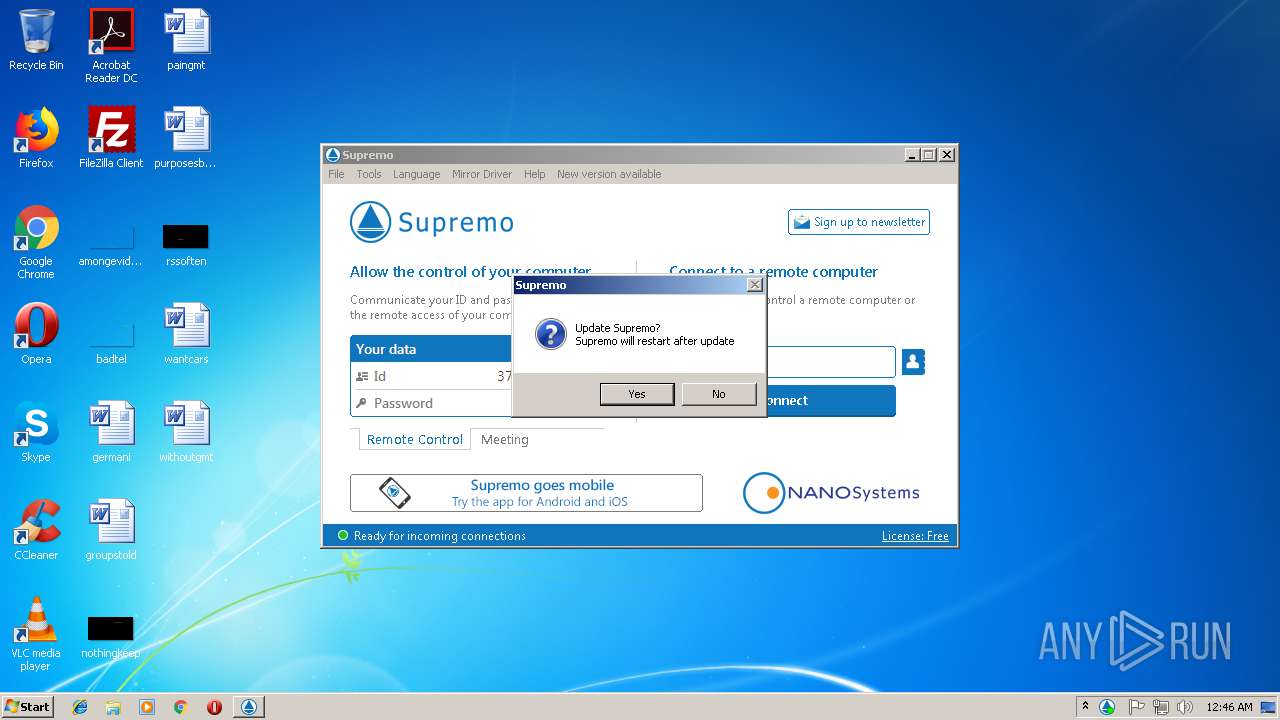Click the Supremo tray icon

(x=1107, y=707)
